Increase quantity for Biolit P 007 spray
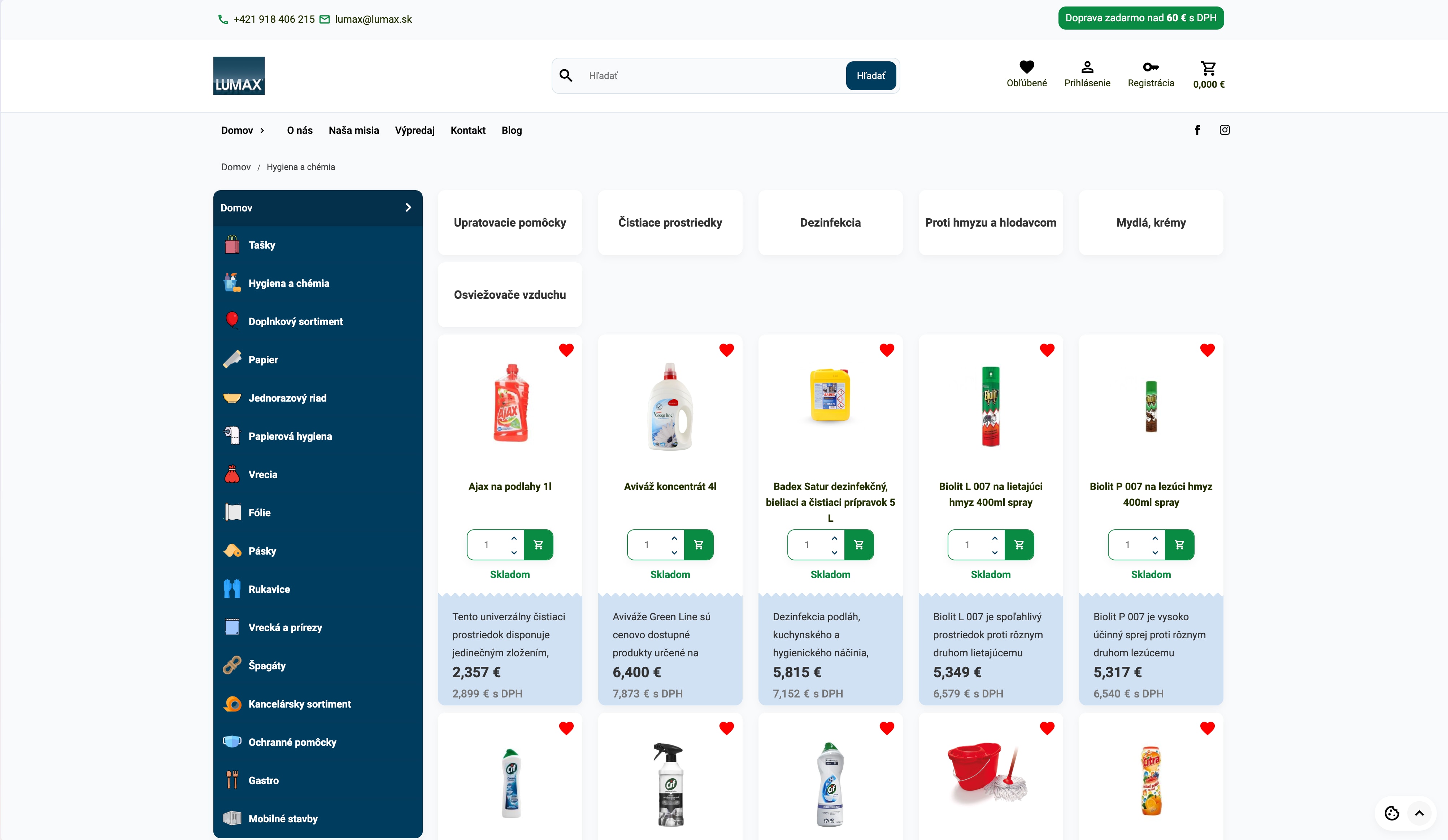Screen dimensions: 1448x840 coord(1155,539)
